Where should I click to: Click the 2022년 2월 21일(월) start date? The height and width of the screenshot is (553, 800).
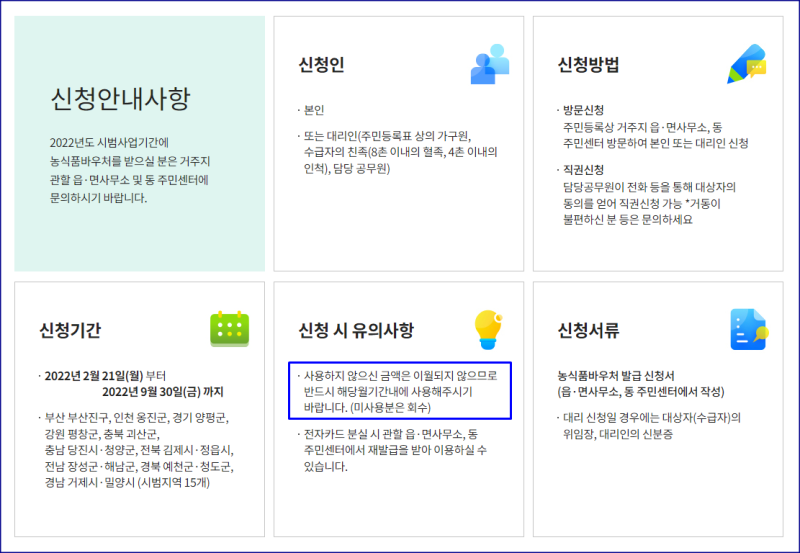click(x=94, y=376)
